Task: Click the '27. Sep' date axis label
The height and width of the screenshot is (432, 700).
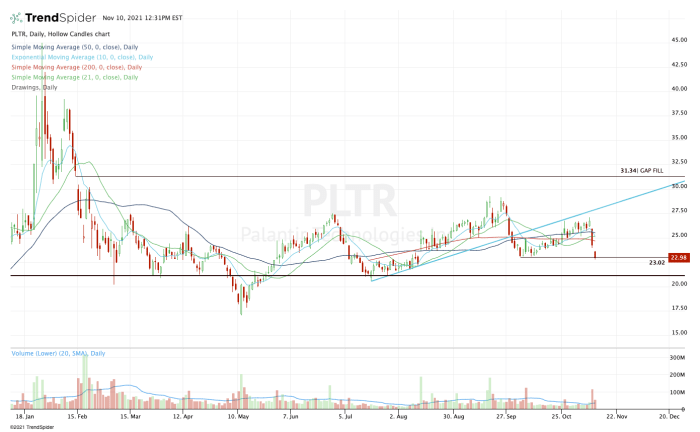Action: pyautogui.click(x=506, y=417)
